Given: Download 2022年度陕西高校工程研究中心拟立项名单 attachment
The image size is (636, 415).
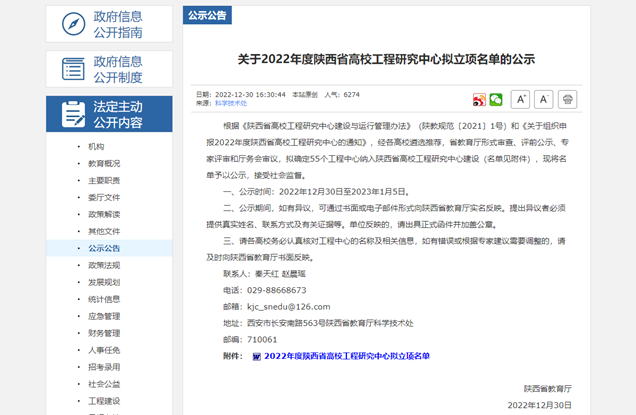Looking at the screenshot, I should click(346, 356).
